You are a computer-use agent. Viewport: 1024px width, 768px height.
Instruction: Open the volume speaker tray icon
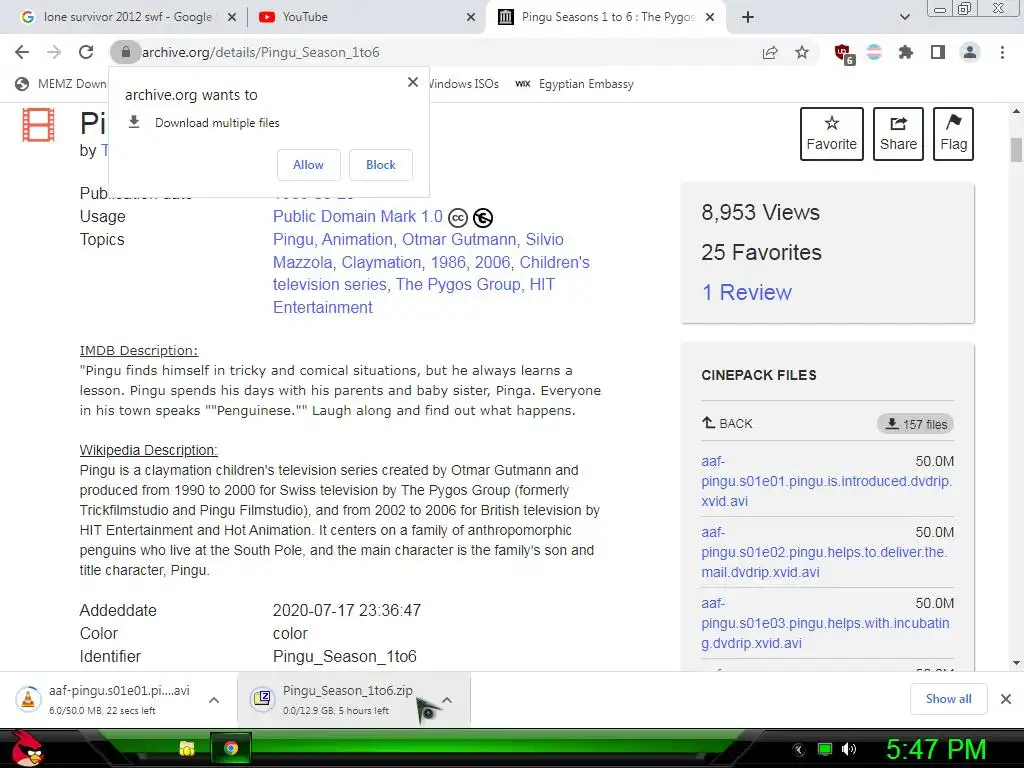pos(848,749)
